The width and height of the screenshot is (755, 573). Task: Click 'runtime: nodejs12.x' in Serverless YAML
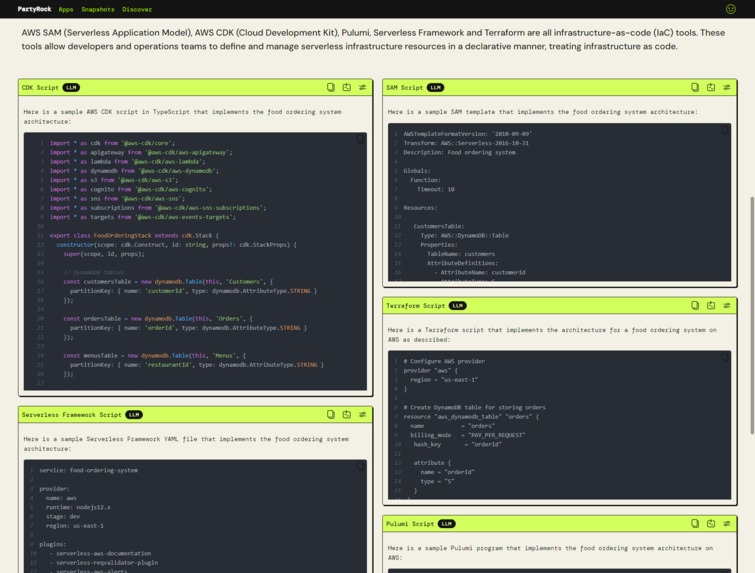(78, 507)
